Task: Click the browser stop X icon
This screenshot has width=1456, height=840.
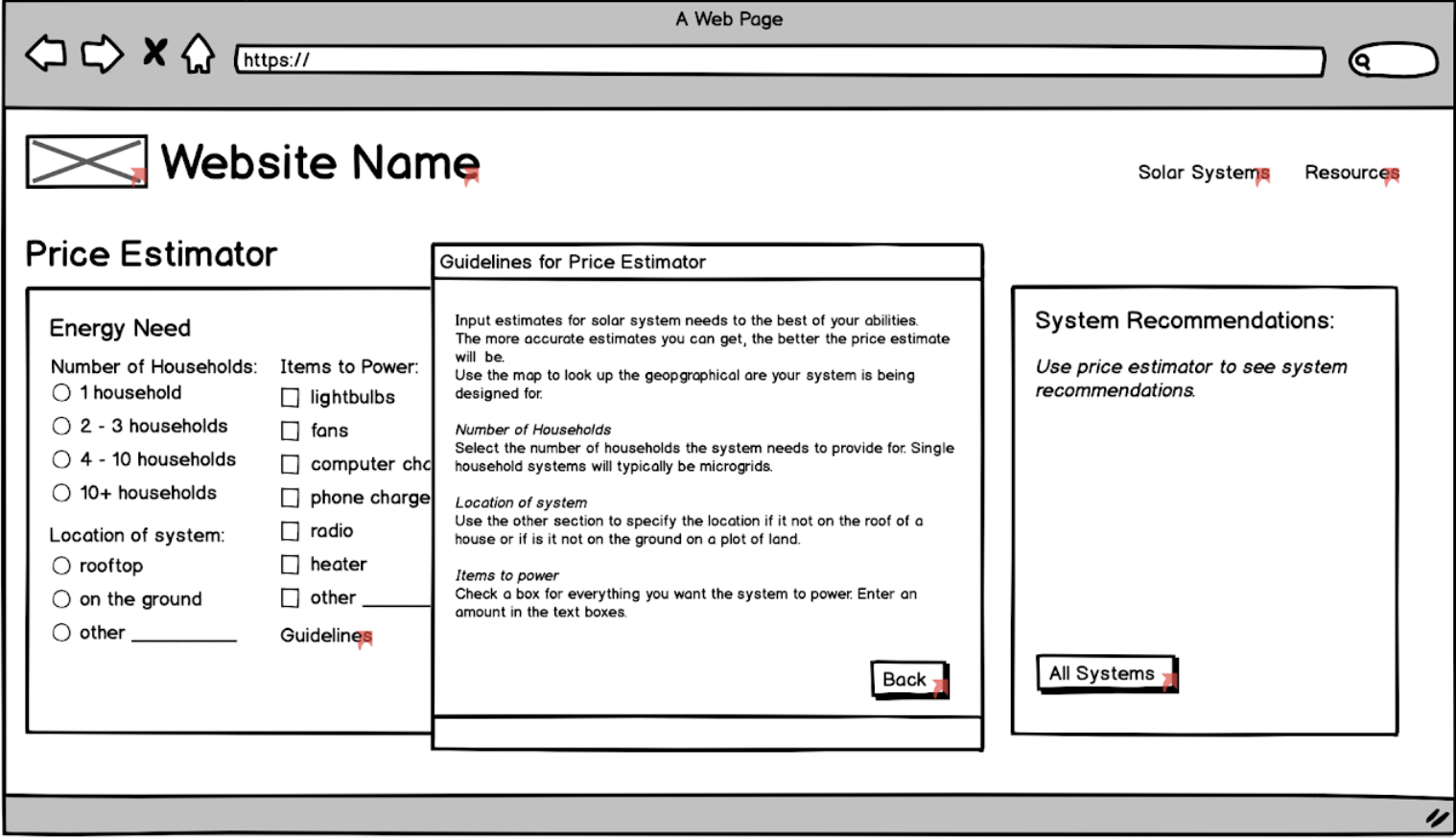Action: click(x=154, y=52)
